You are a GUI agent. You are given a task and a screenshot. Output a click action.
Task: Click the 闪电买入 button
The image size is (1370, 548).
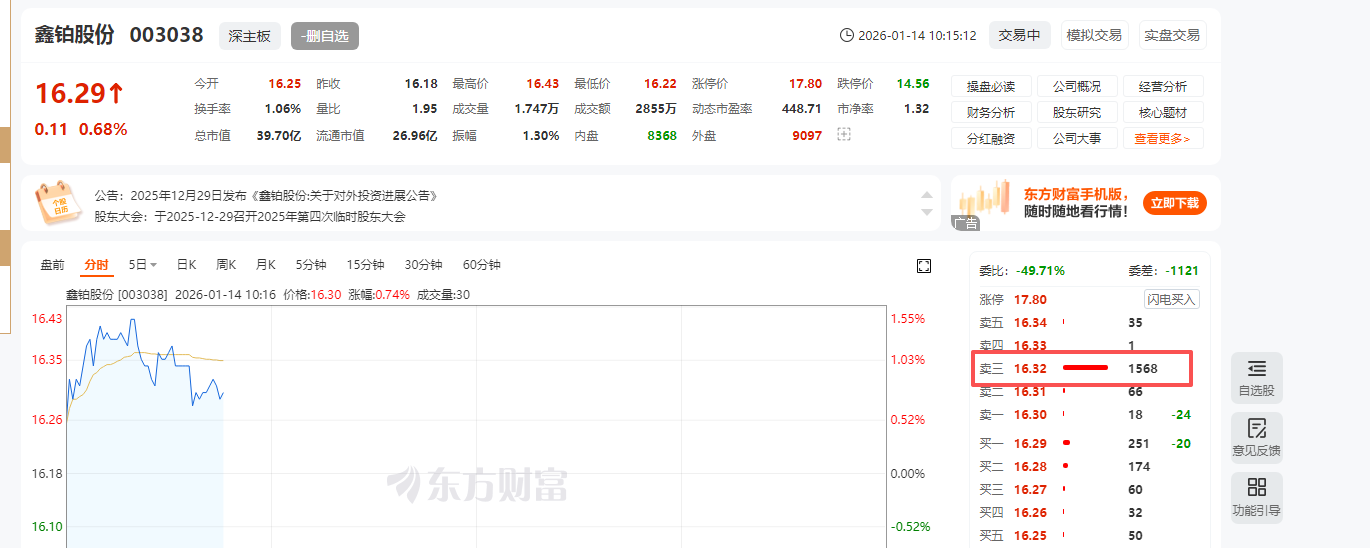[x=1171, y=299]
